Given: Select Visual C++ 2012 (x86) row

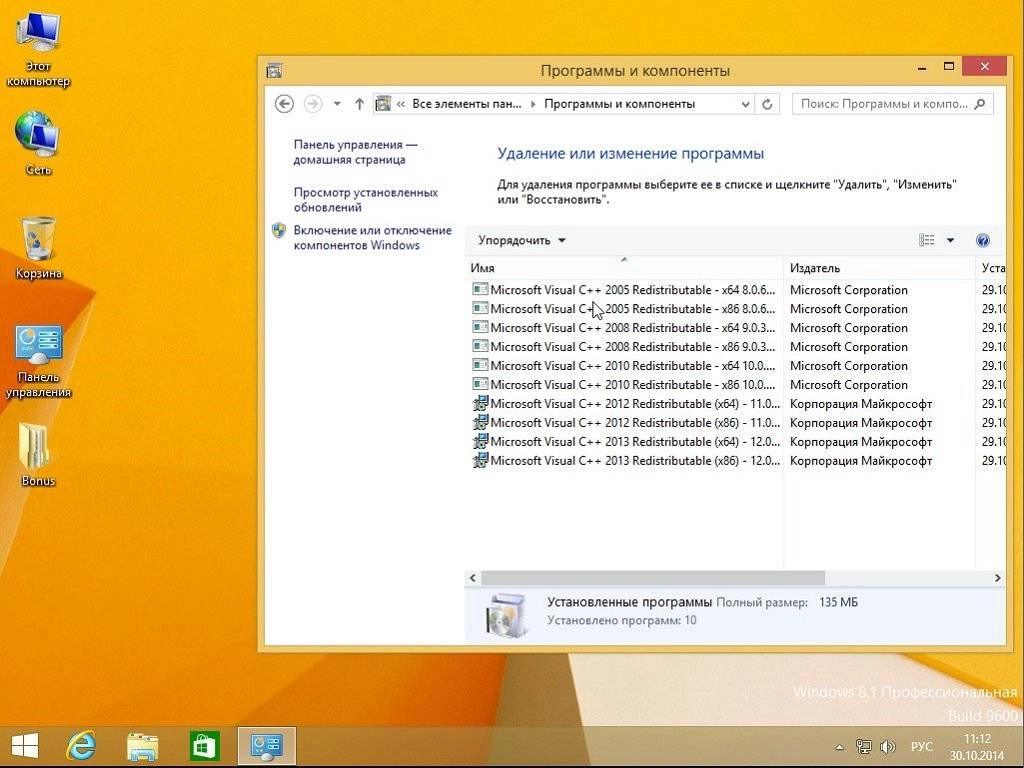Looking at the screenshot, I should tap(738, 423).
